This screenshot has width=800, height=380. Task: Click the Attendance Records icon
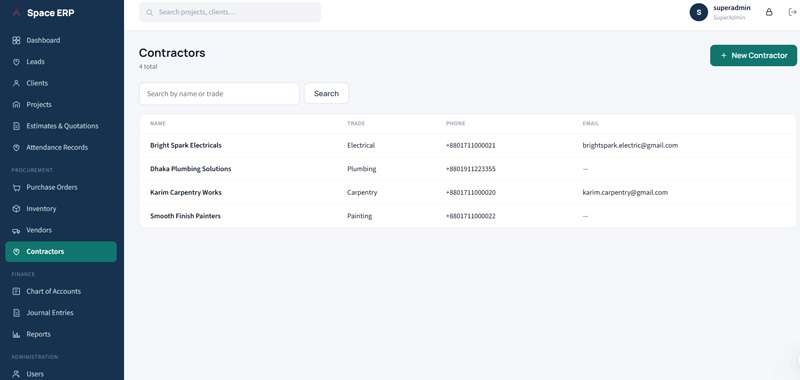coord(16,147)
